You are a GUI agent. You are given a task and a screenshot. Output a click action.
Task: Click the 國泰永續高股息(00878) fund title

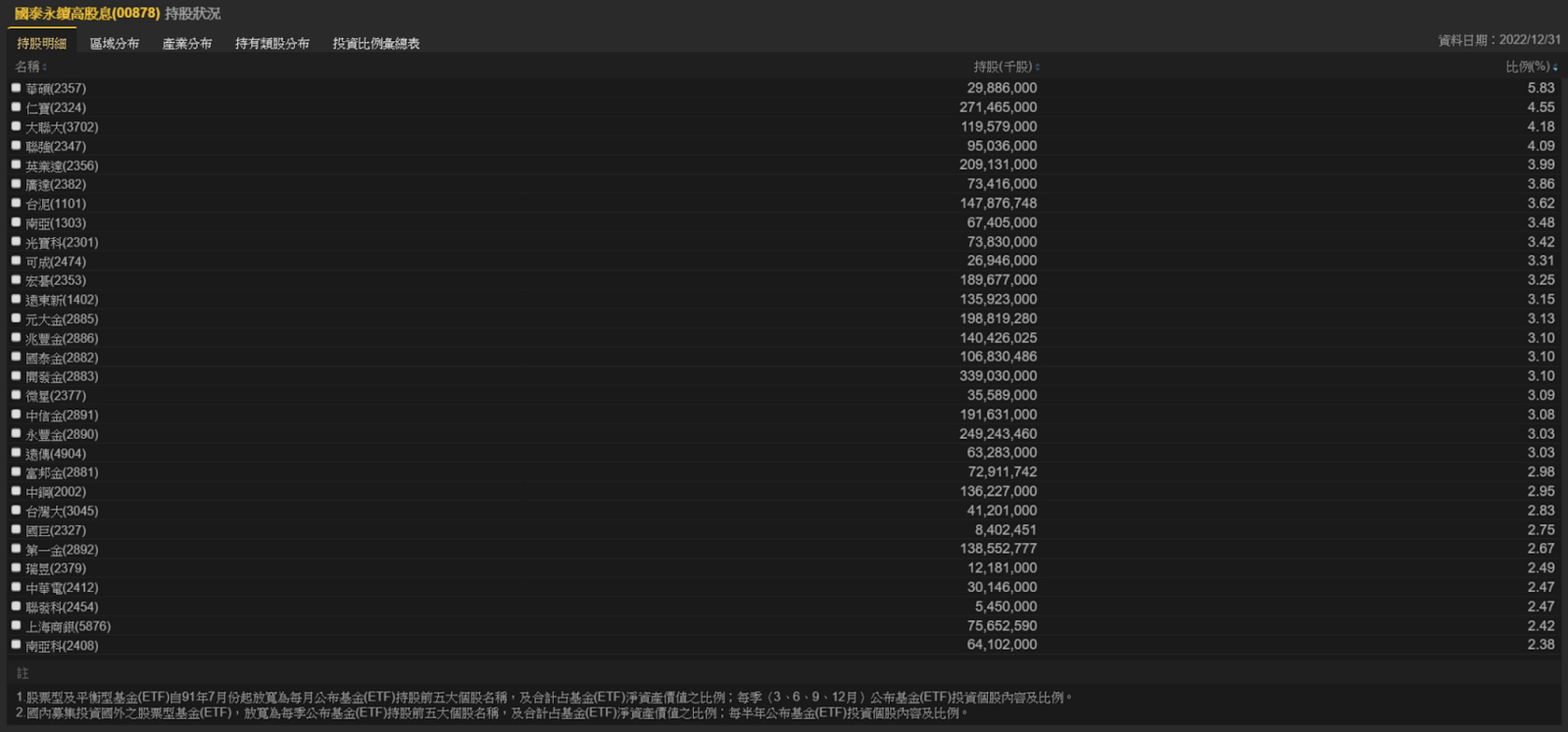(87, 14)
